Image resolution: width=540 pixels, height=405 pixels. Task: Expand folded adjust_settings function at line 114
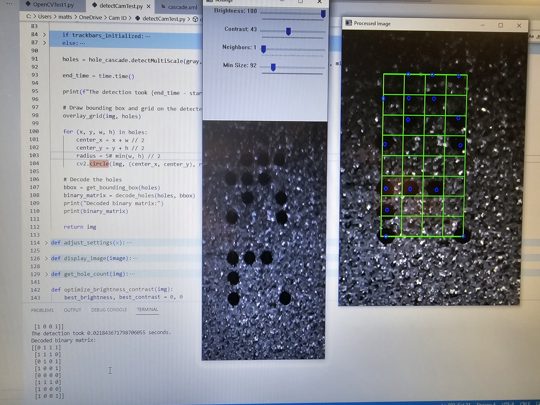point(46,243)
